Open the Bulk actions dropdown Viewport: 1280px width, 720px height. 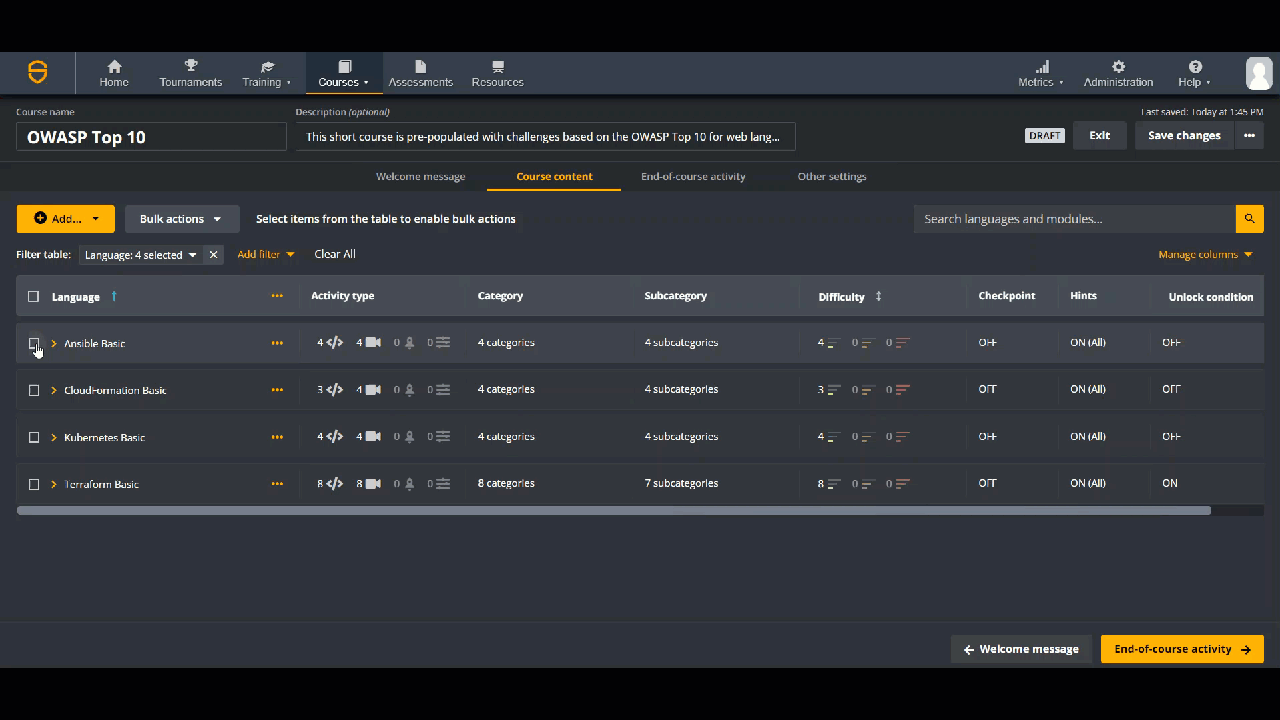pyautogui.click(x=182, y=219)
